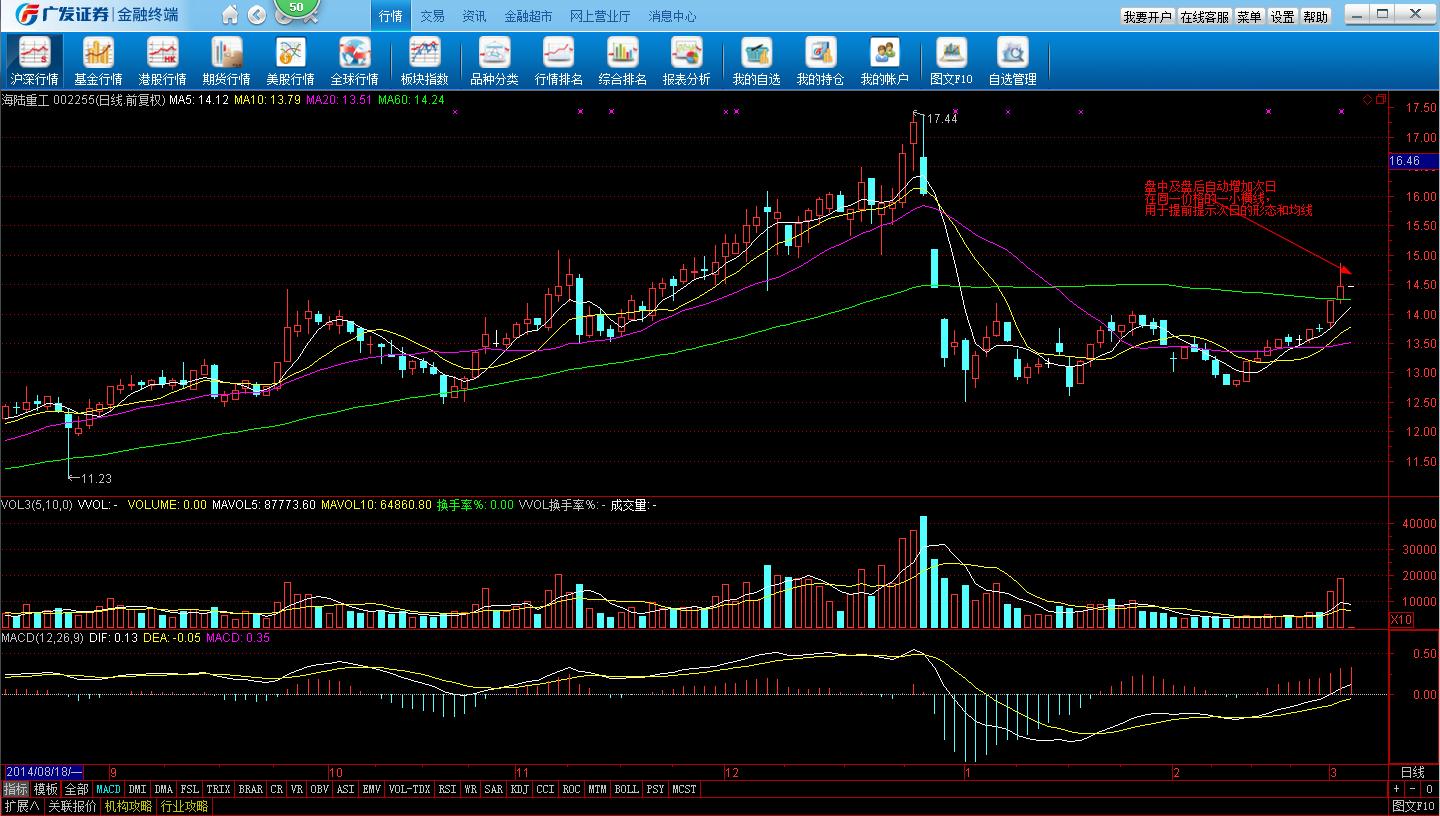Open 沪深行情 market icon
Image resolution: width=1440 pixels, height=816 pixels.
[34, 61]
